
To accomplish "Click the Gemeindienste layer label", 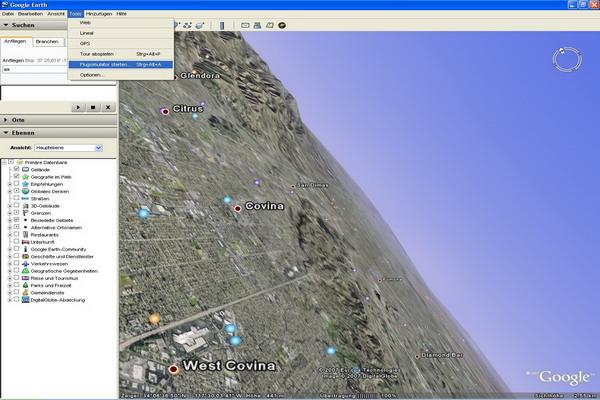I will click(47, 293).
